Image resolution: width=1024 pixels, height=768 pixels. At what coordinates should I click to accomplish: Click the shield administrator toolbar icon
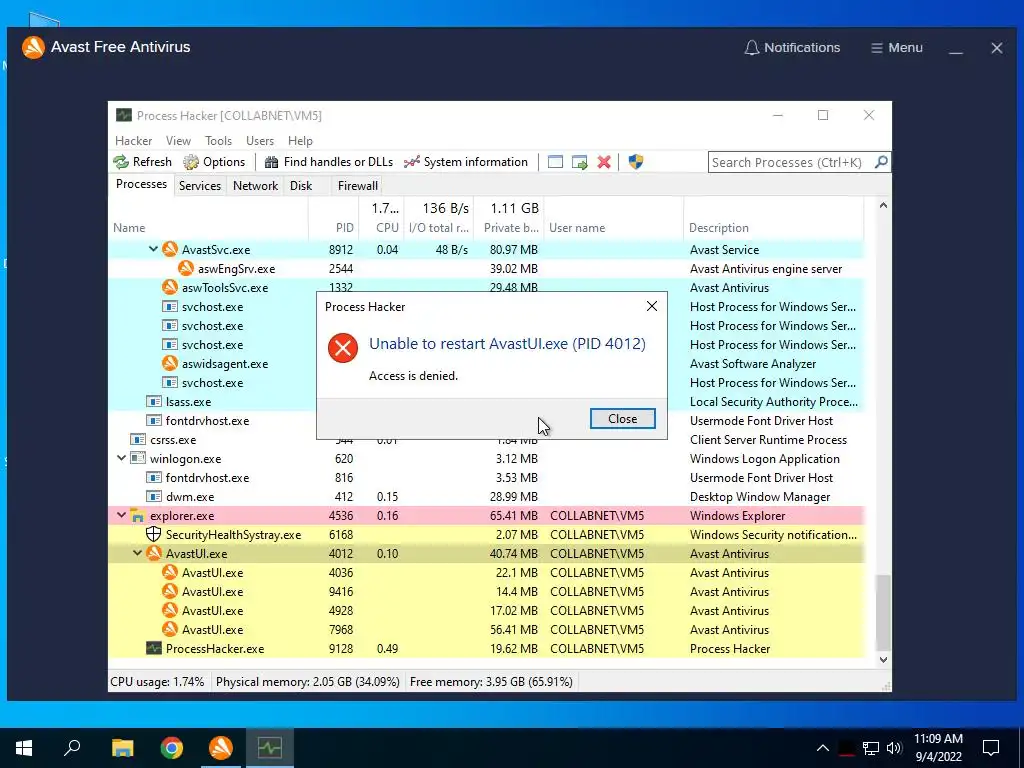click(x=635, y=162)
